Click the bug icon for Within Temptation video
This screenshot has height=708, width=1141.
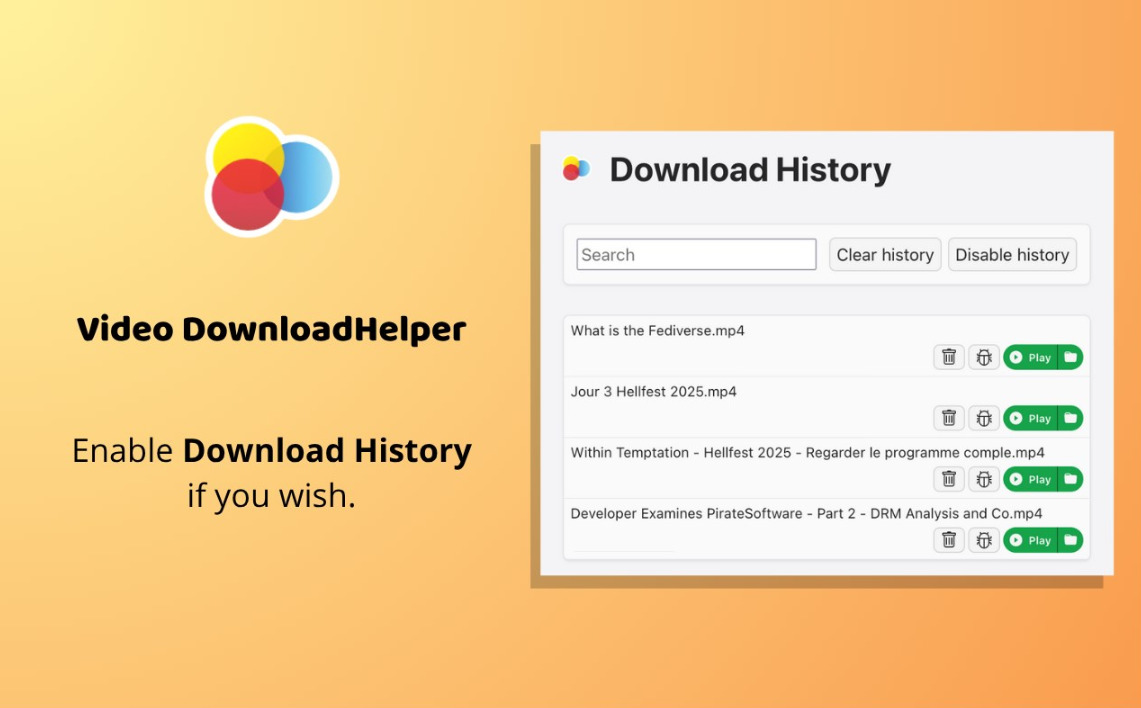984,480
